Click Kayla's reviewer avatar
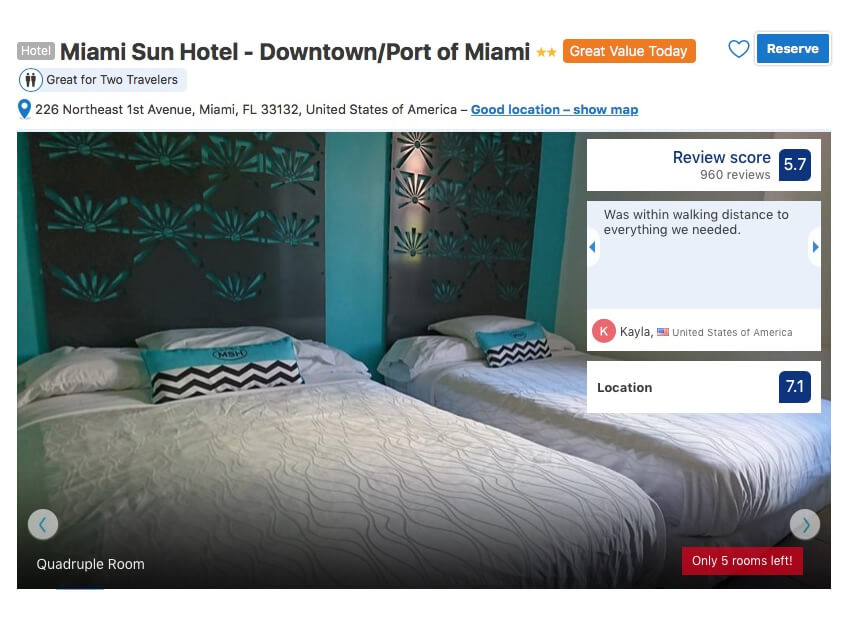Viewport: 850px width, 630px height. [x=603, y=331]
